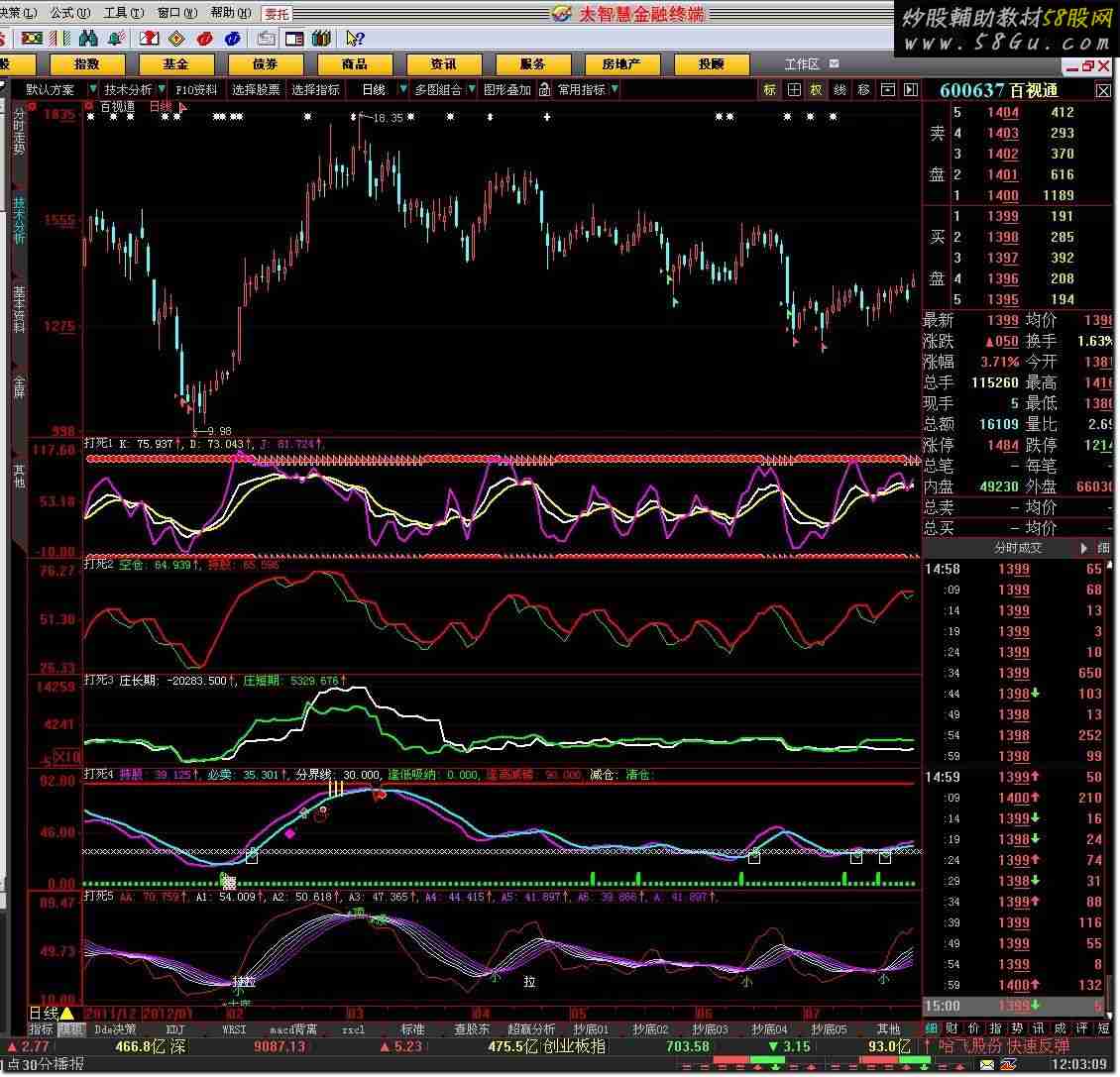Expand the 多图组合 dropdown arrow
Viewport: 1120px width, 1077px height.
pyautogui.click(x=472, y=89)
